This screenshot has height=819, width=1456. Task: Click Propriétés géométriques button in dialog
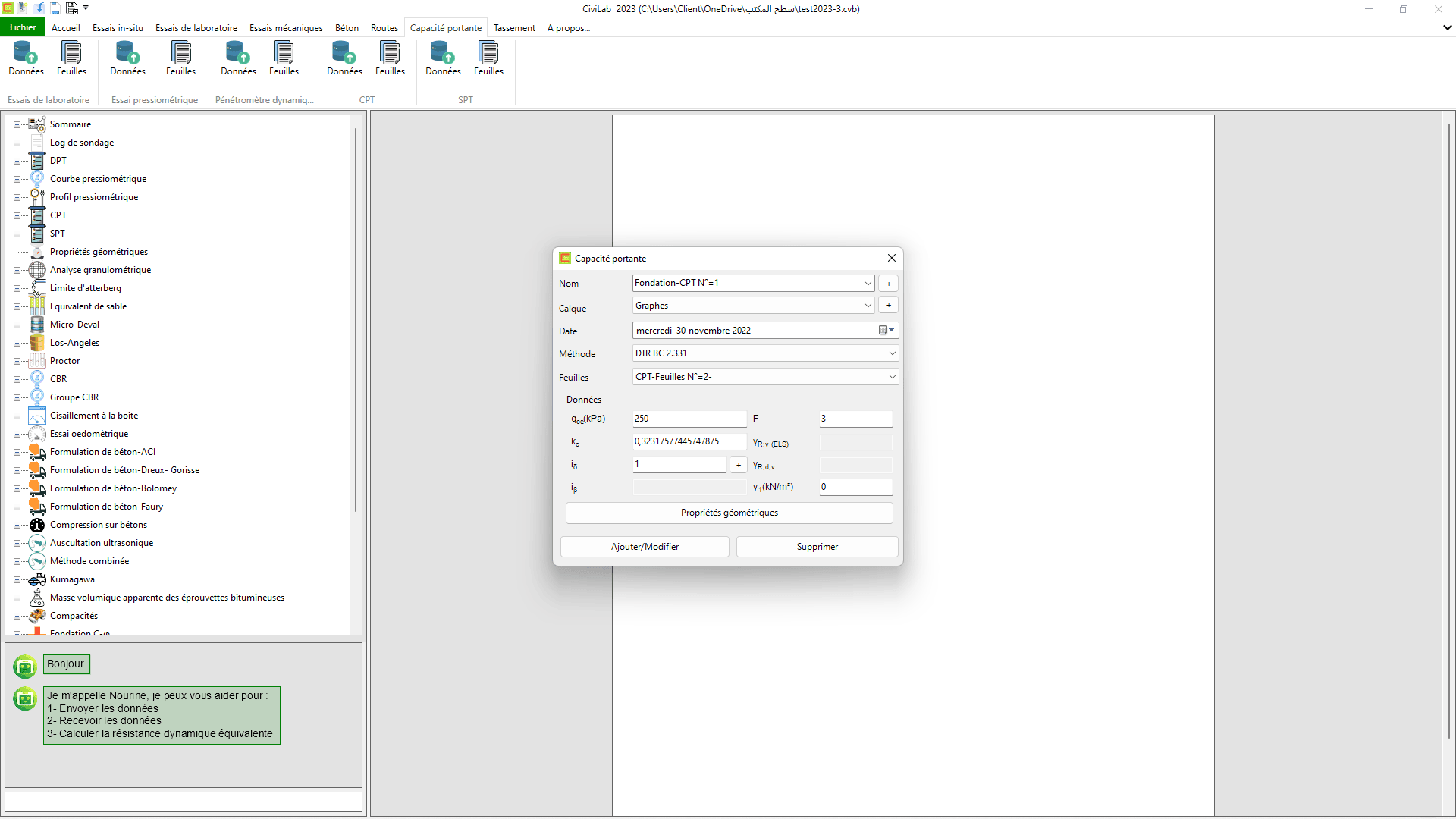pyautogui.click(x=729, y=513)
